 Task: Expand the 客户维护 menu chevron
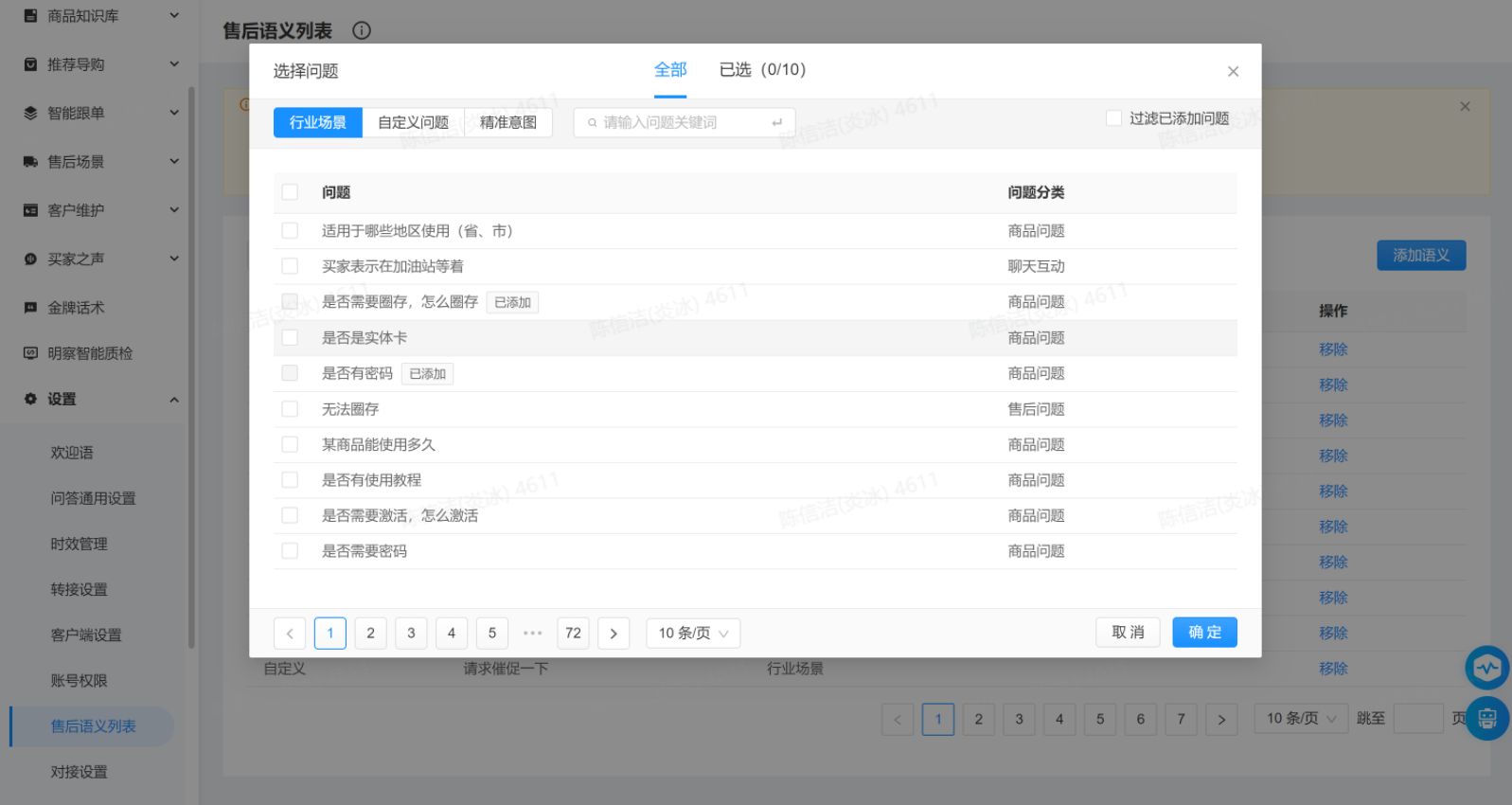point(174,209)
